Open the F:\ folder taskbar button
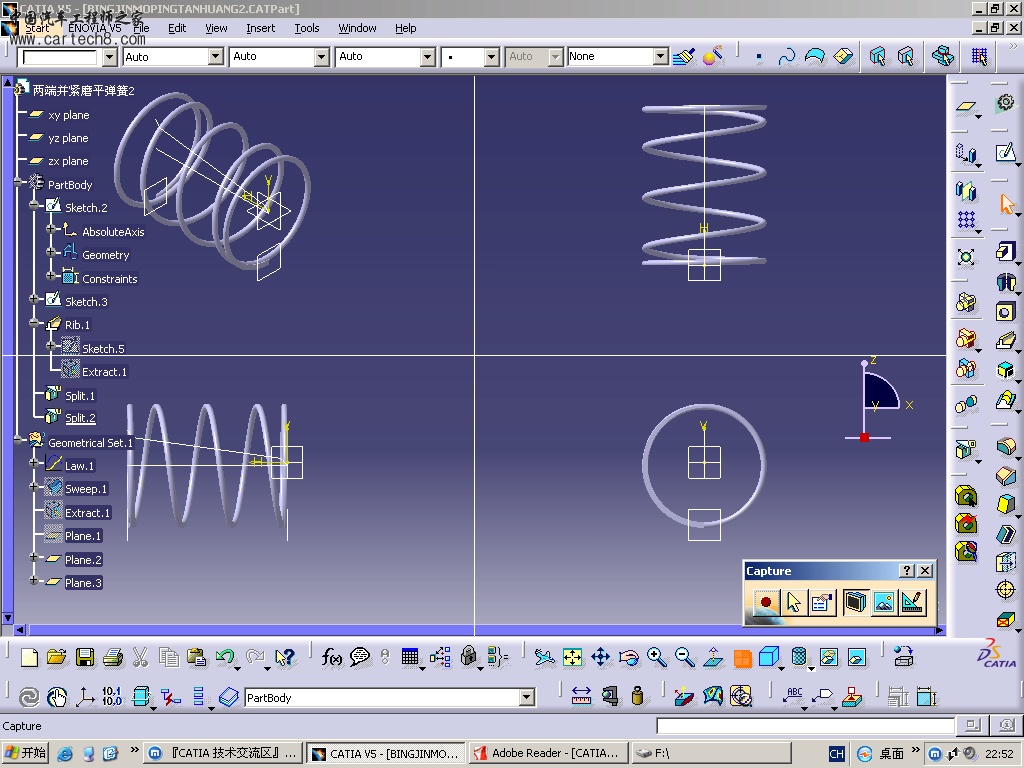The width and height of the screenshot is (1024, 768). 712,753
